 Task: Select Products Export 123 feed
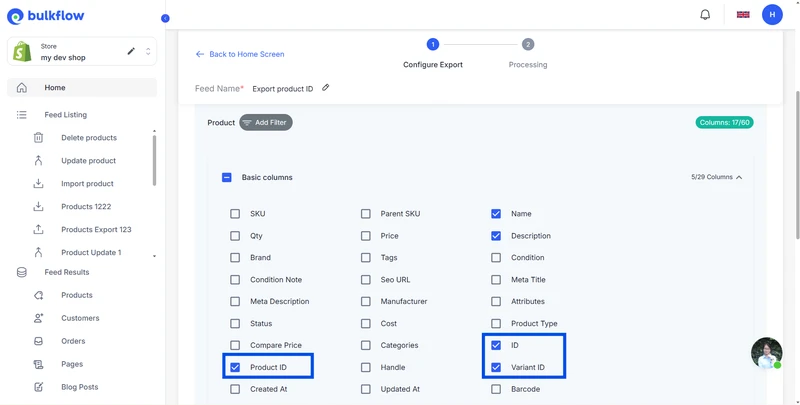96,230
